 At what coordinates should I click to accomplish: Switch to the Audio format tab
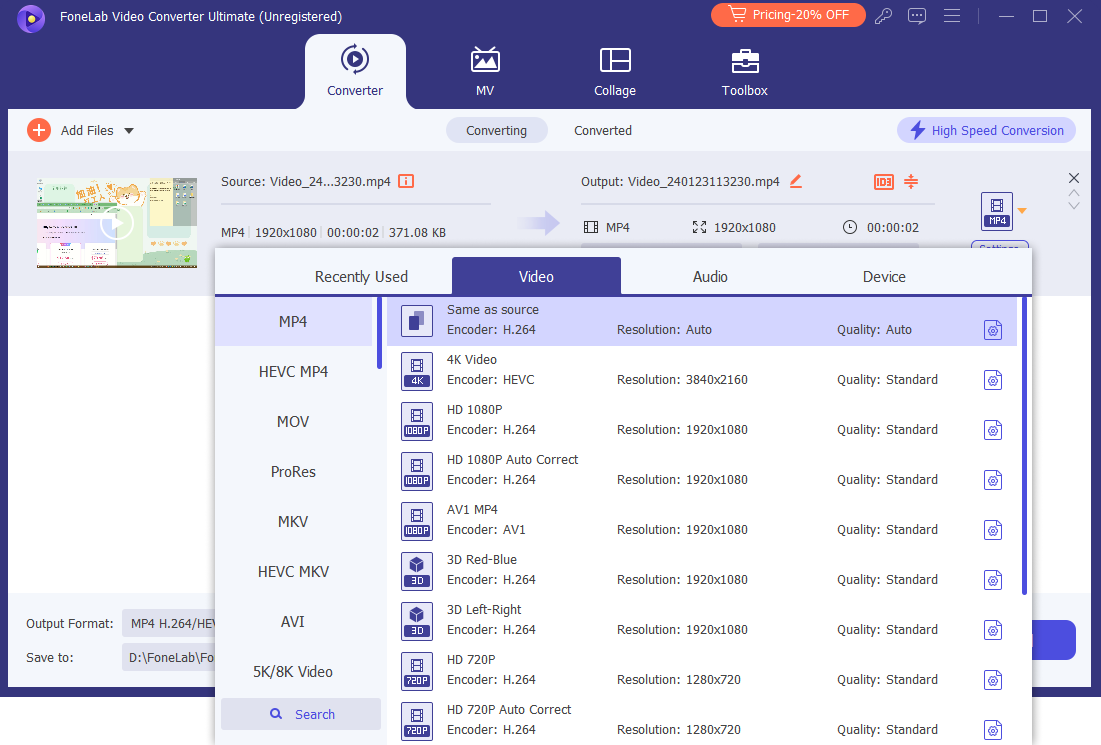point(710,276)
